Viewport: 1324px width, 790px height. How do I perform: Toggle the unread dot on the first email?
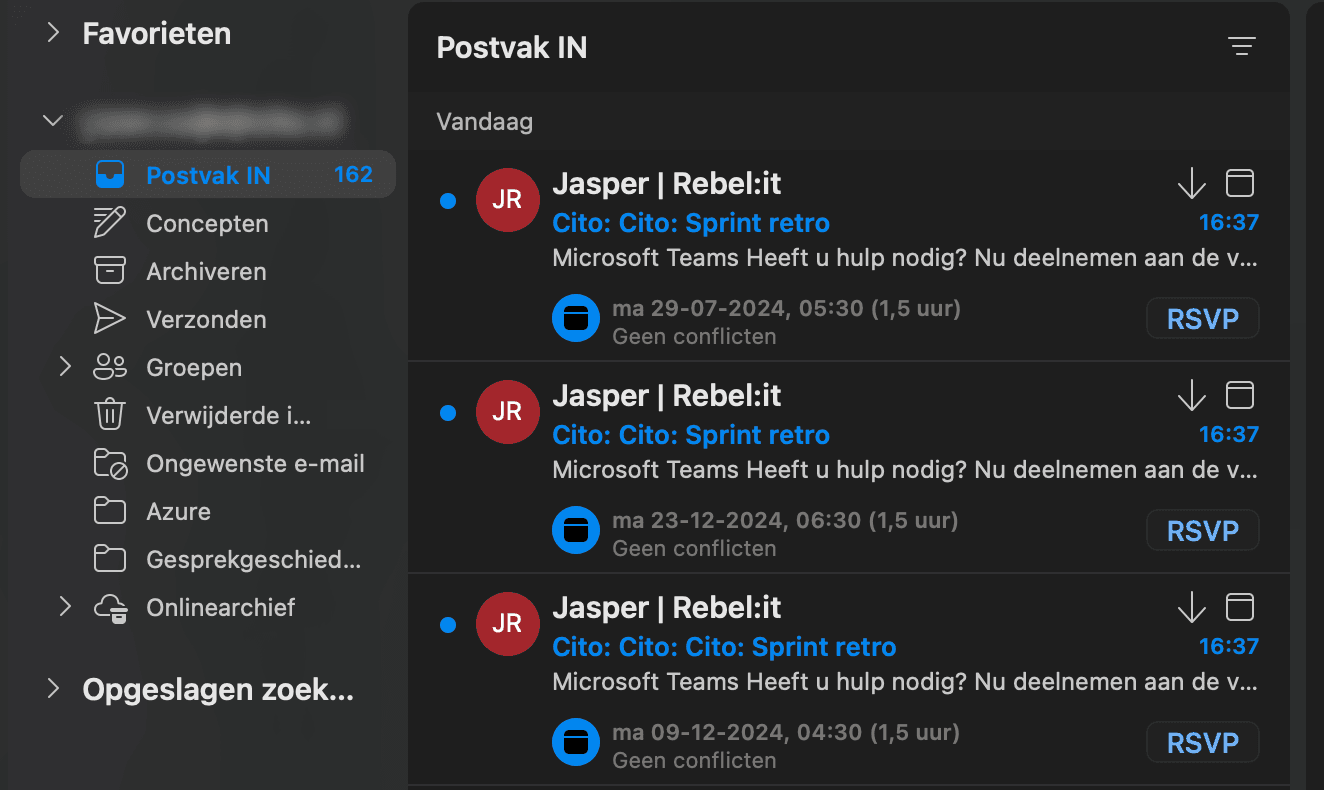click(x=448, y=201)
